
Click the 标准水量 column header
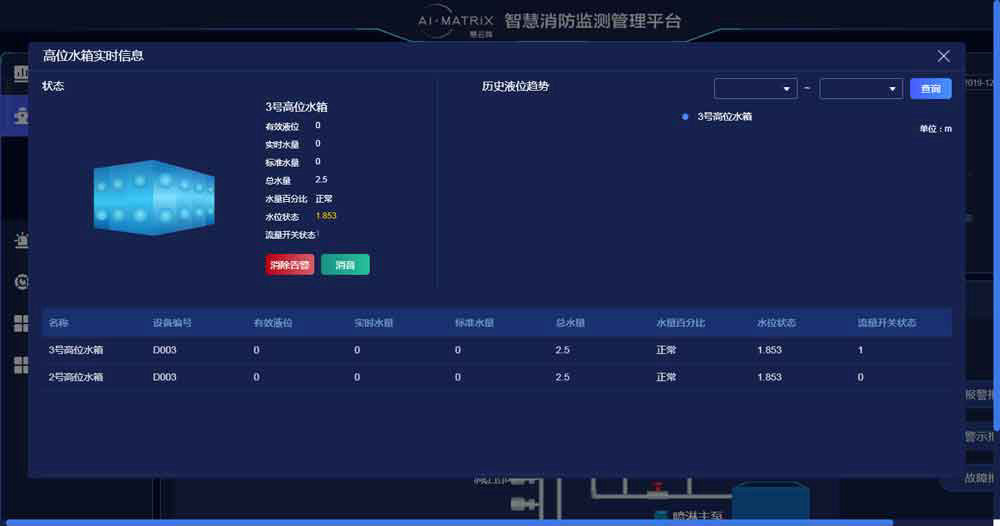[474, 323]
